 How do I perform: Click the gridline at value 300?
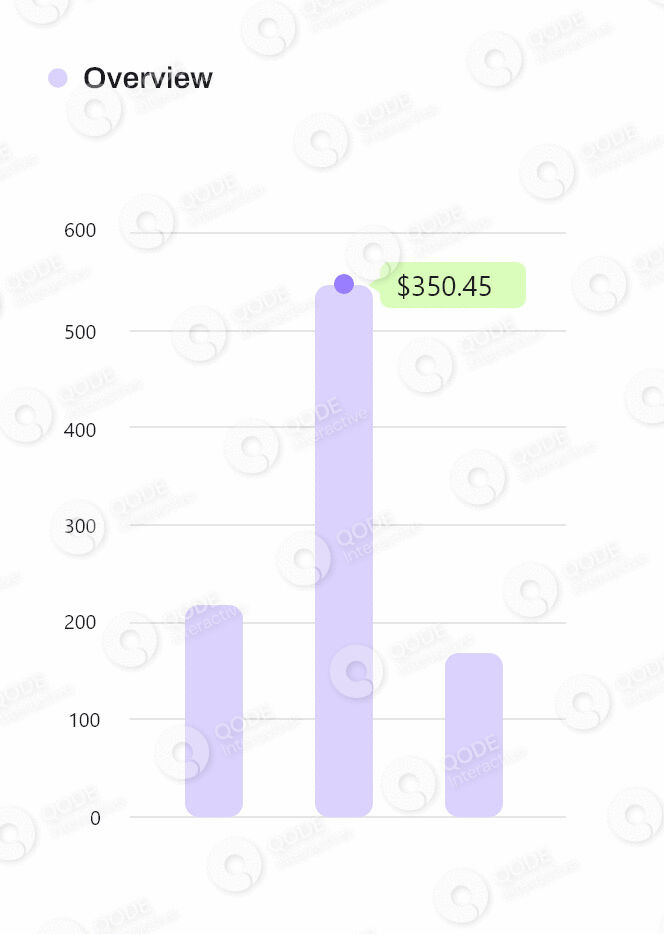pyautogui.click(x=250, y=525)
